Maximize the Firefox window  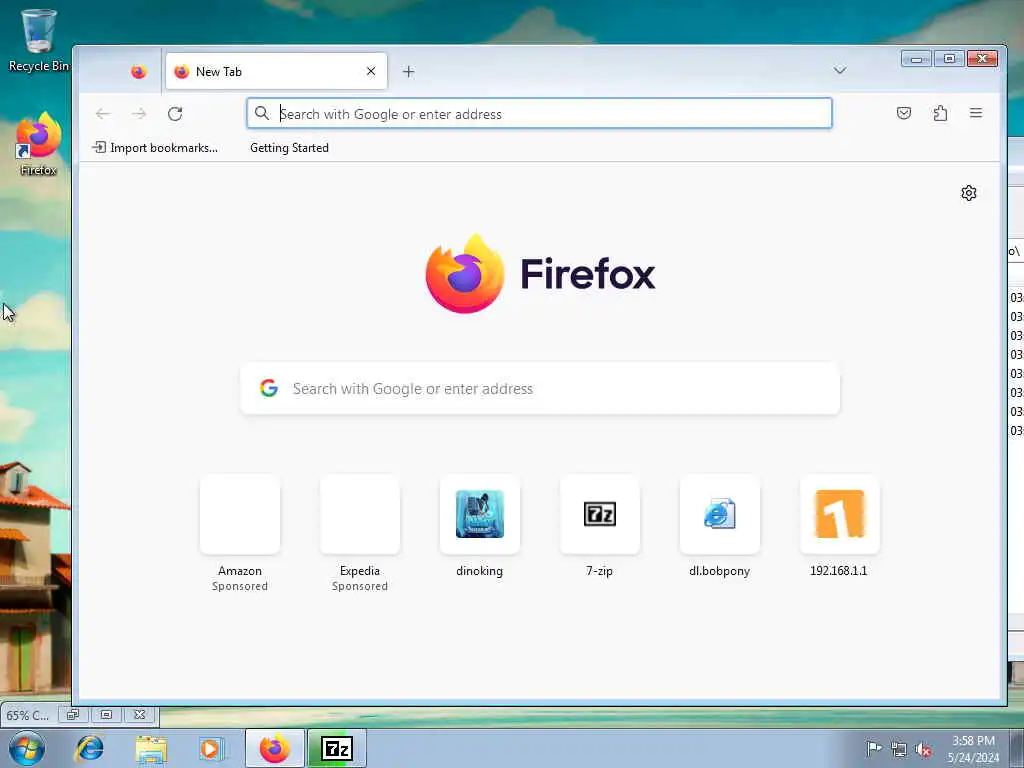(x=949, y=59)
